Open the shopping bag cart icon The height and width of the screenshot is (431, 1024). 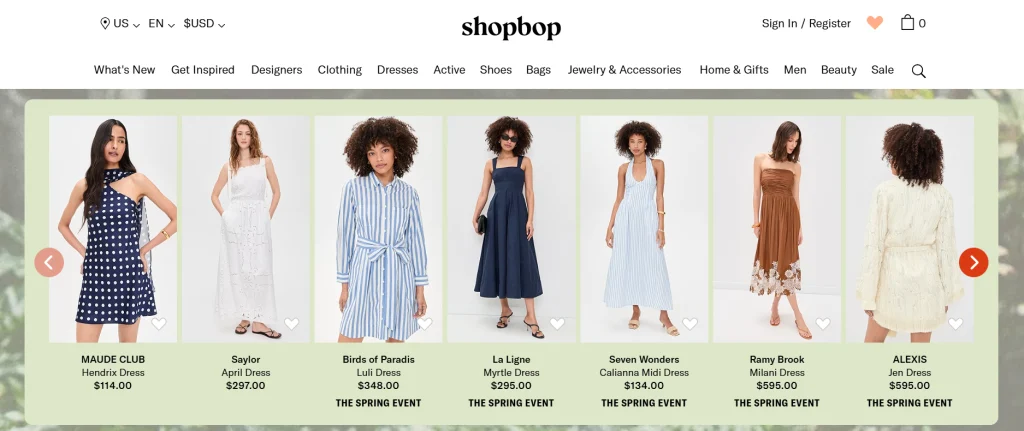pos(907,23)
